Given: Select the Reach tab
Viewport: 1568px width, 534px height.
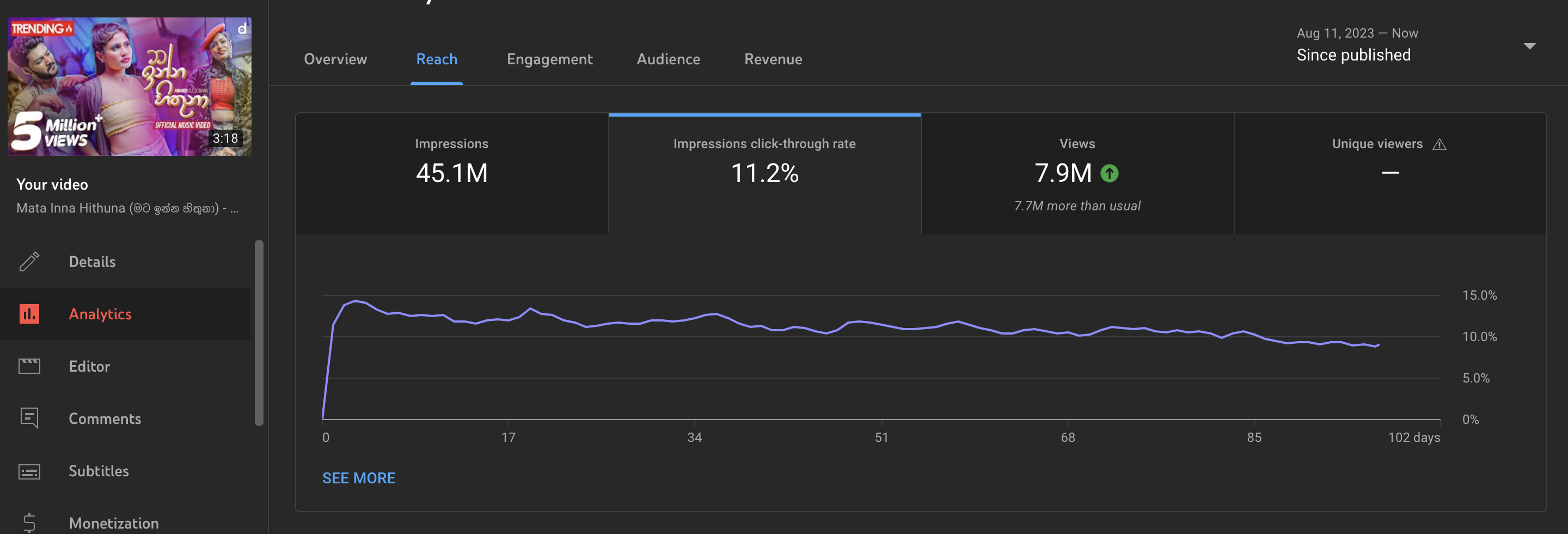Looking at the screenshot, I should [x=437, y=59].
